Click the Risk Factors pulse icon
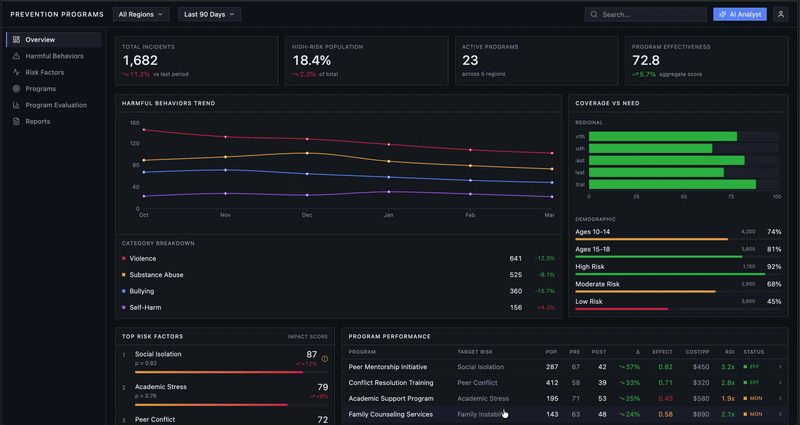Image resolution: width=800 pixels, height=425 pixels. pos(16,72)
